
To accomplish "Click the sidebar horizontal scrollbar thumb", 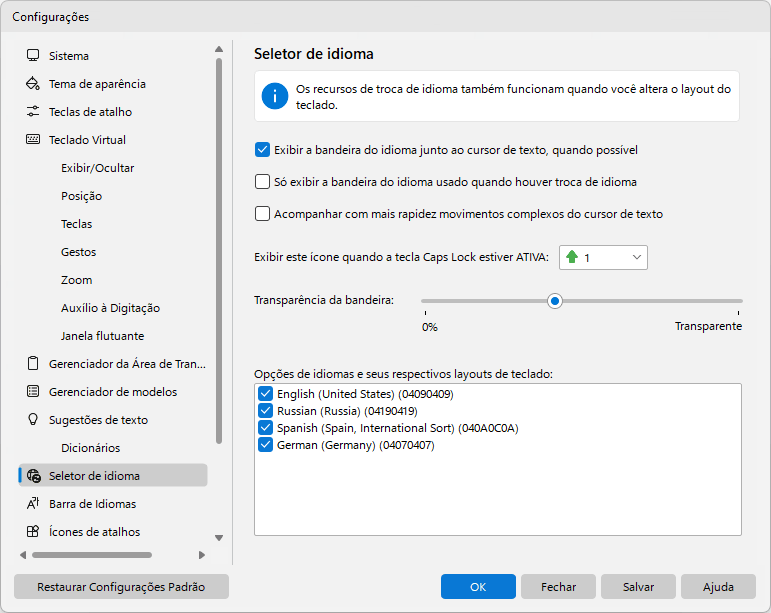I will click(92, 555).
